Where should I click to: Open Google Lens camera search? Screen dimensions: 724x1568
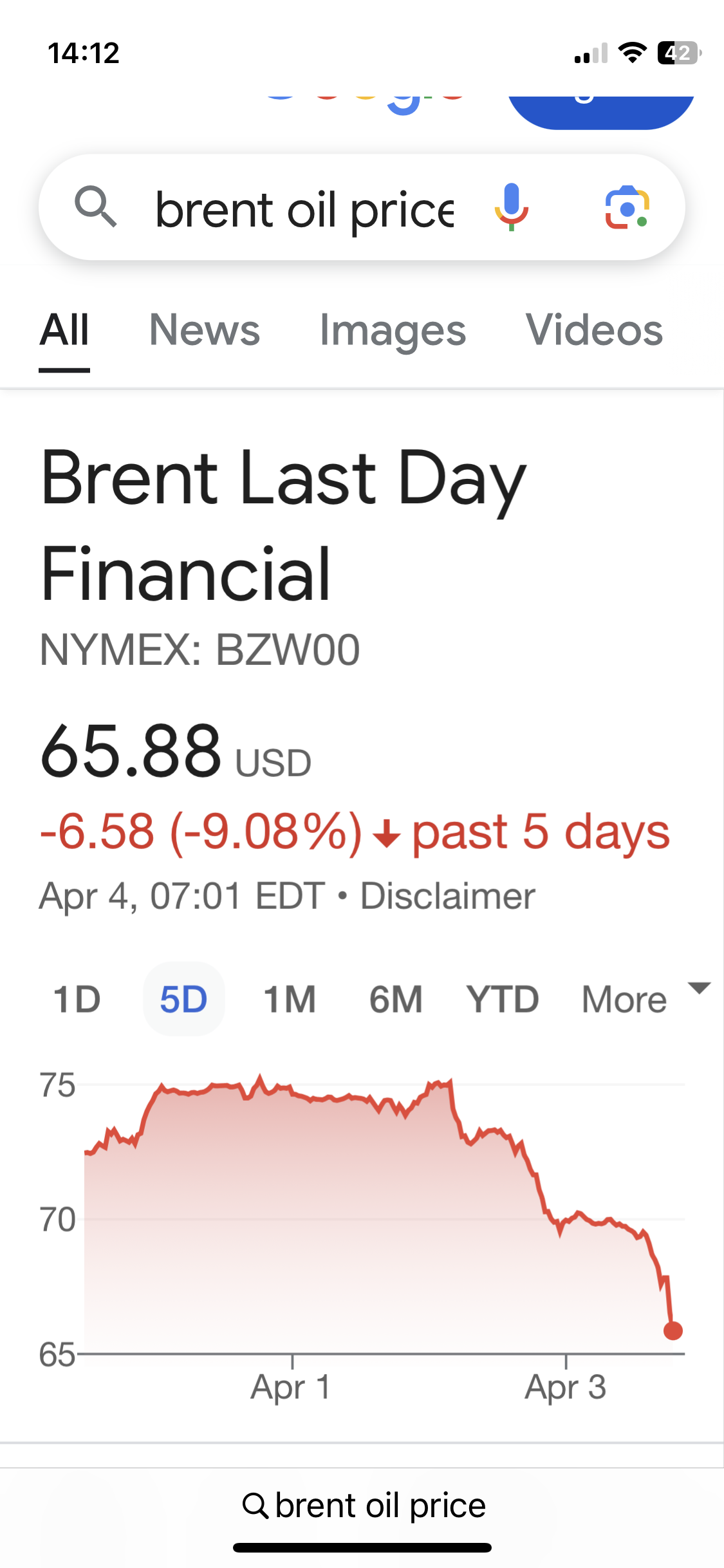click(x=627, y=207)
